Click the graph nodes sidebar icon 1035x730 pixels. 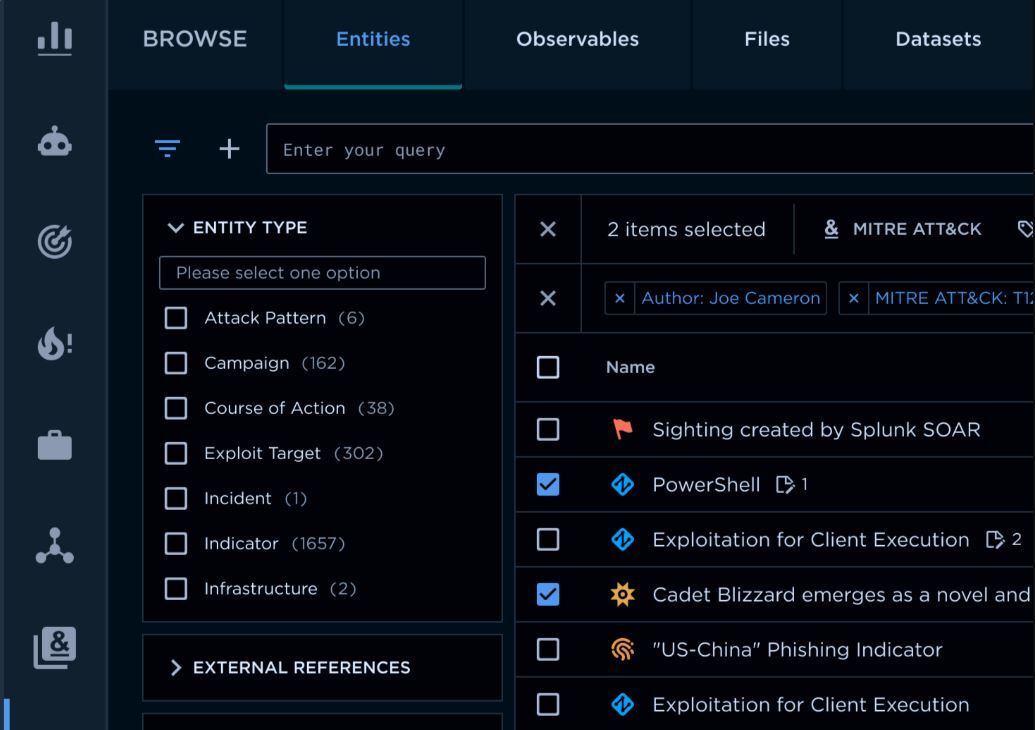(54, 547)
